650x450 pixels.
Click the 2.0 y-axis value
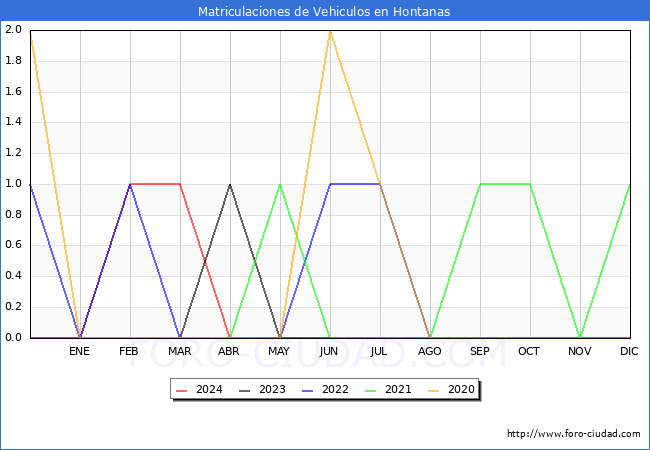[13, 29]
